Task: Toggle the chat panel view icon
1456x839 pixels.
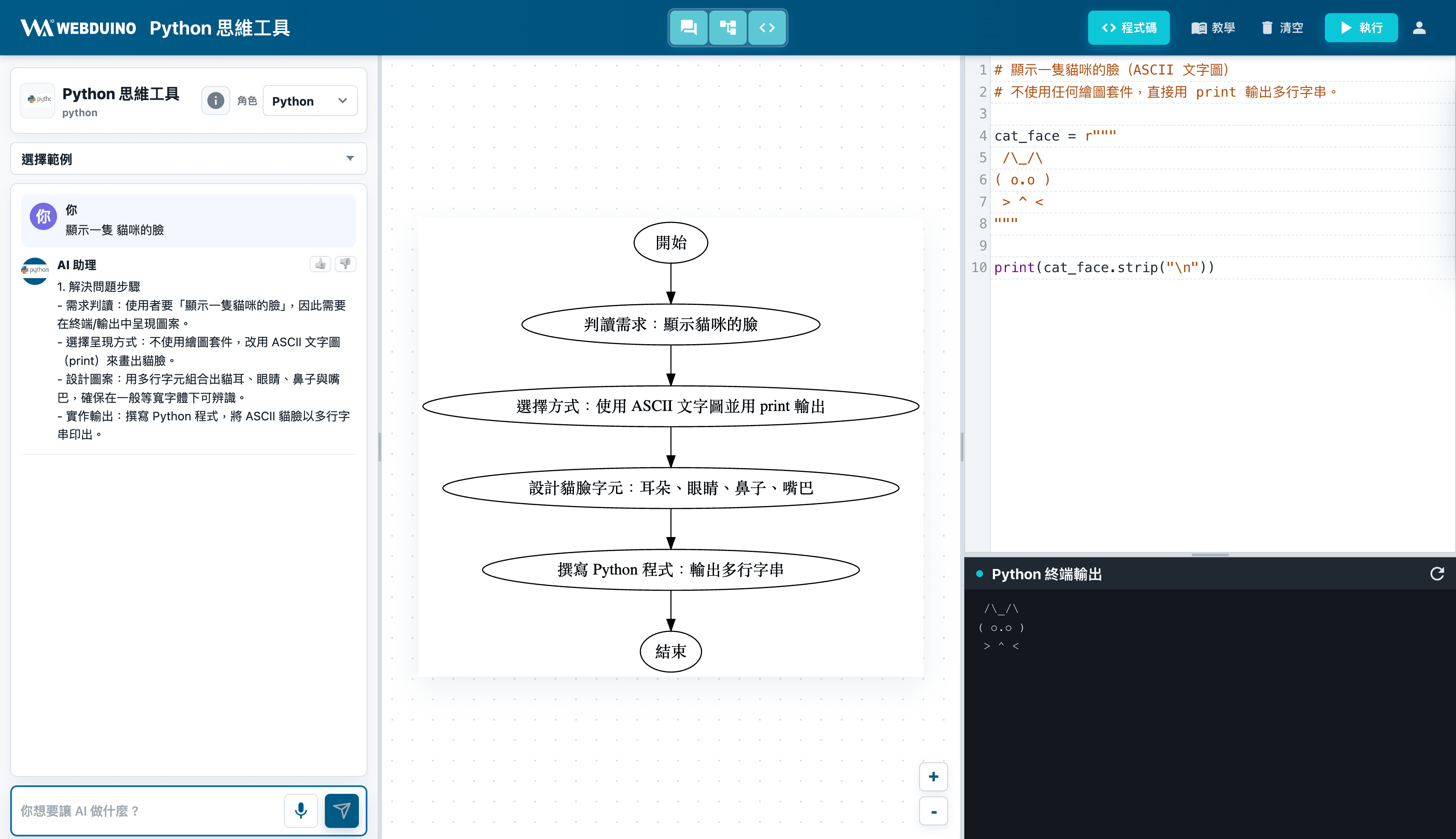Action: click(x=688, y=28)
